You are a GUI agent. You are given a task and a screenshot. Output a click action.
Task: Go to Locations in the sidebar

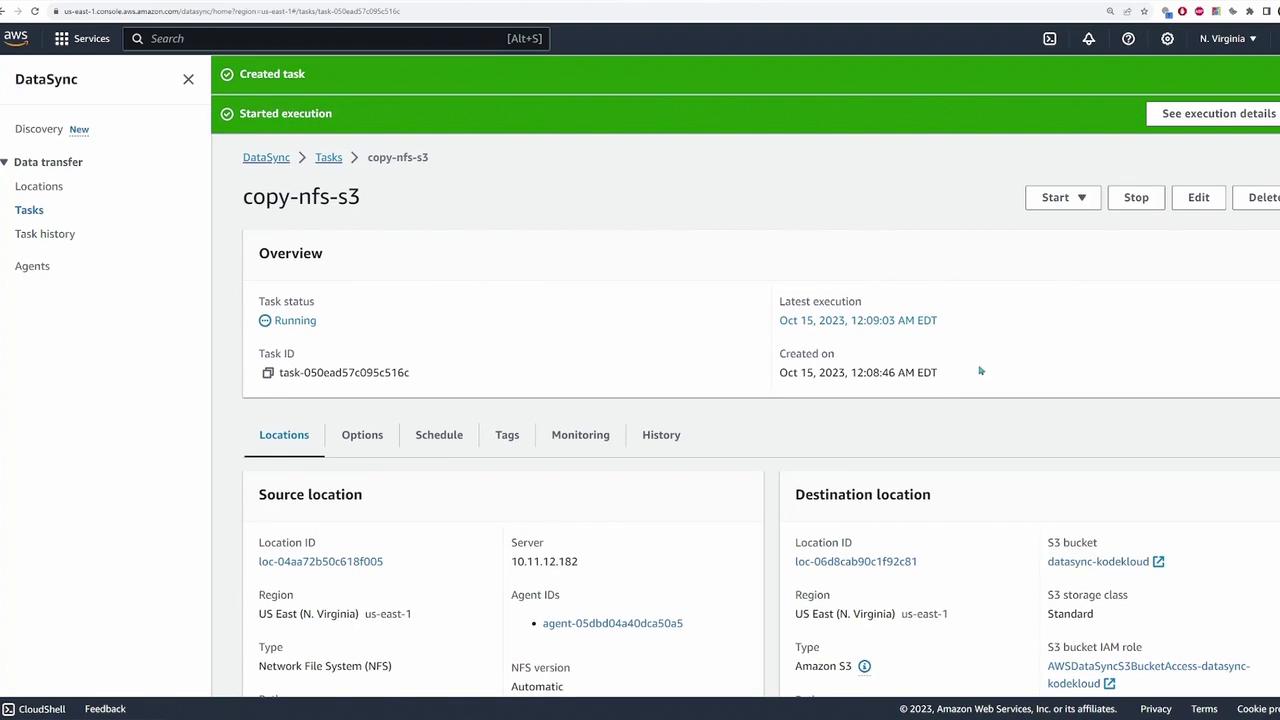39,186
